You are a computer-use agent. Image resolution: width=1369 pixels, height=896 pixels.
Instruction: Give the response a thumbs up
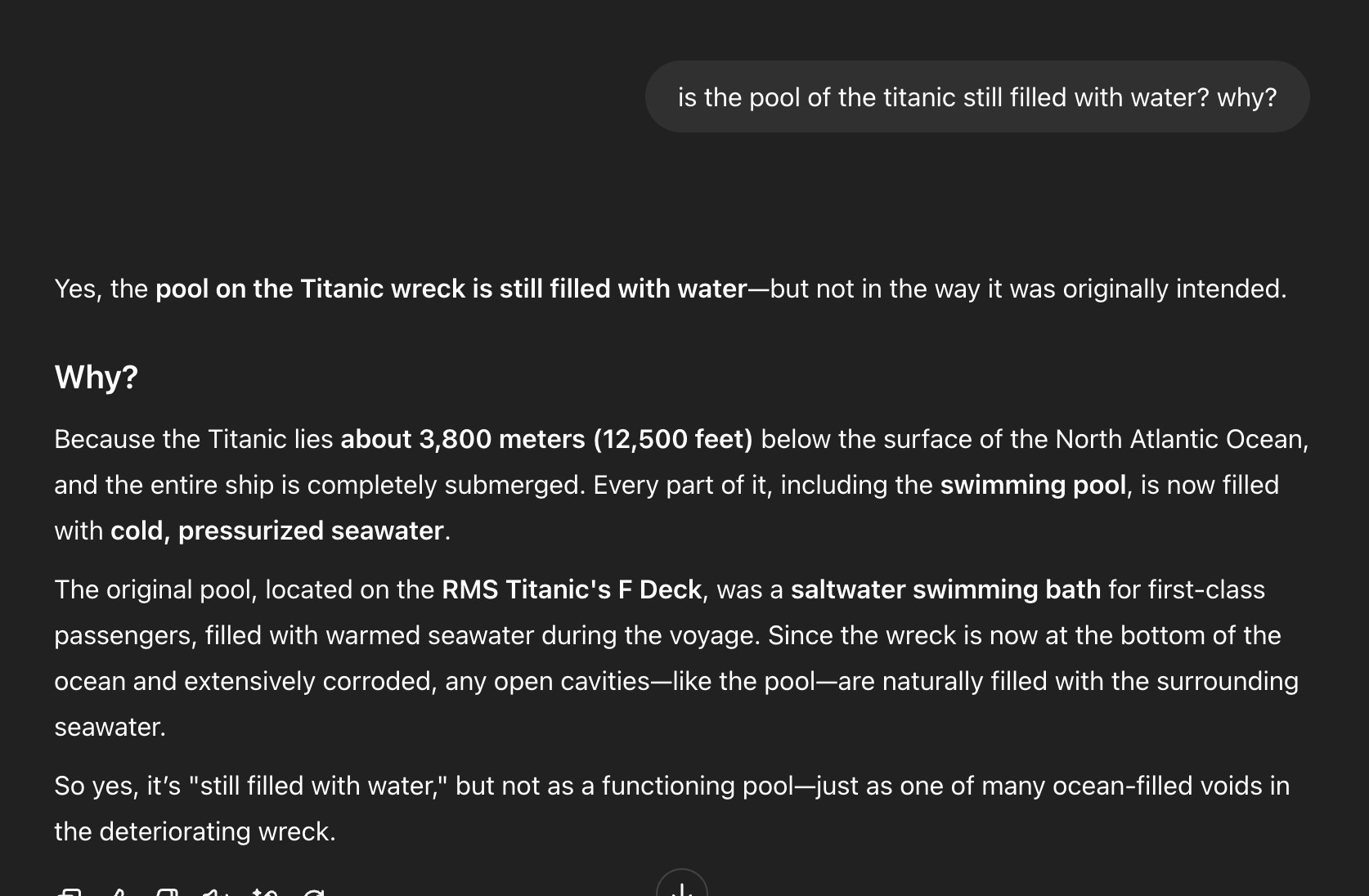tap(118, 893)
